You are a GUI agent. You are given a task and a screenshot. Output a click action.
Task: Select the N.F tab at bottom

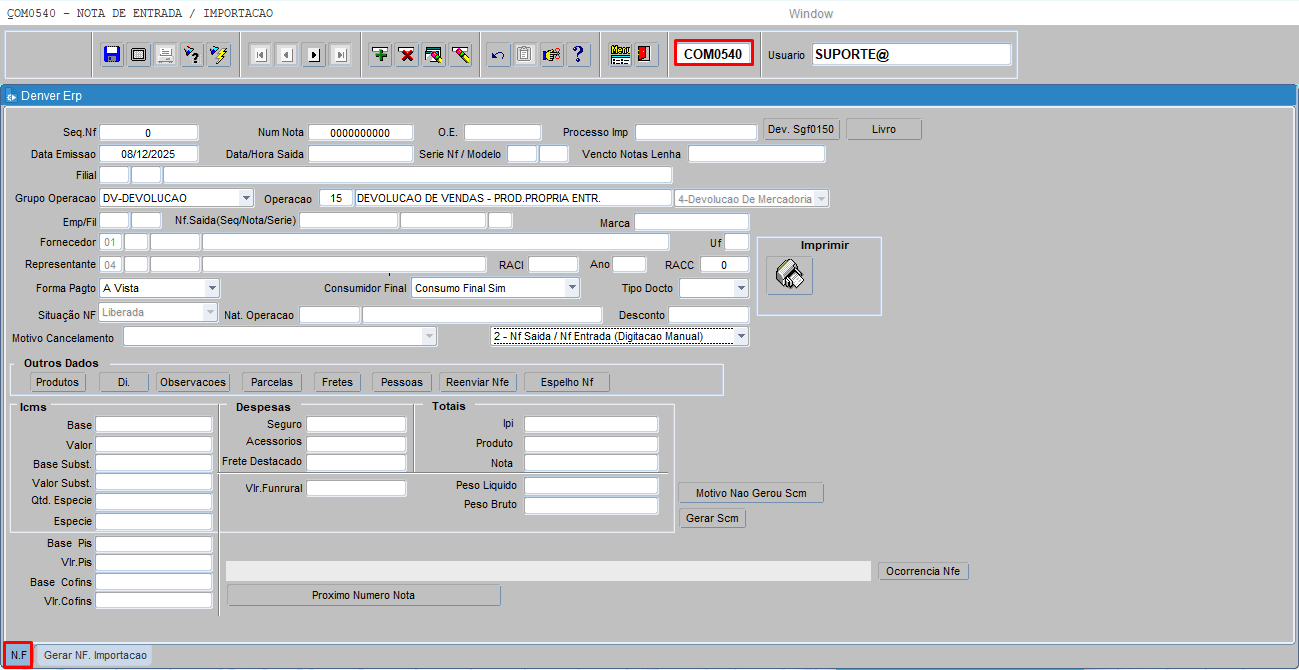point(19,655)
